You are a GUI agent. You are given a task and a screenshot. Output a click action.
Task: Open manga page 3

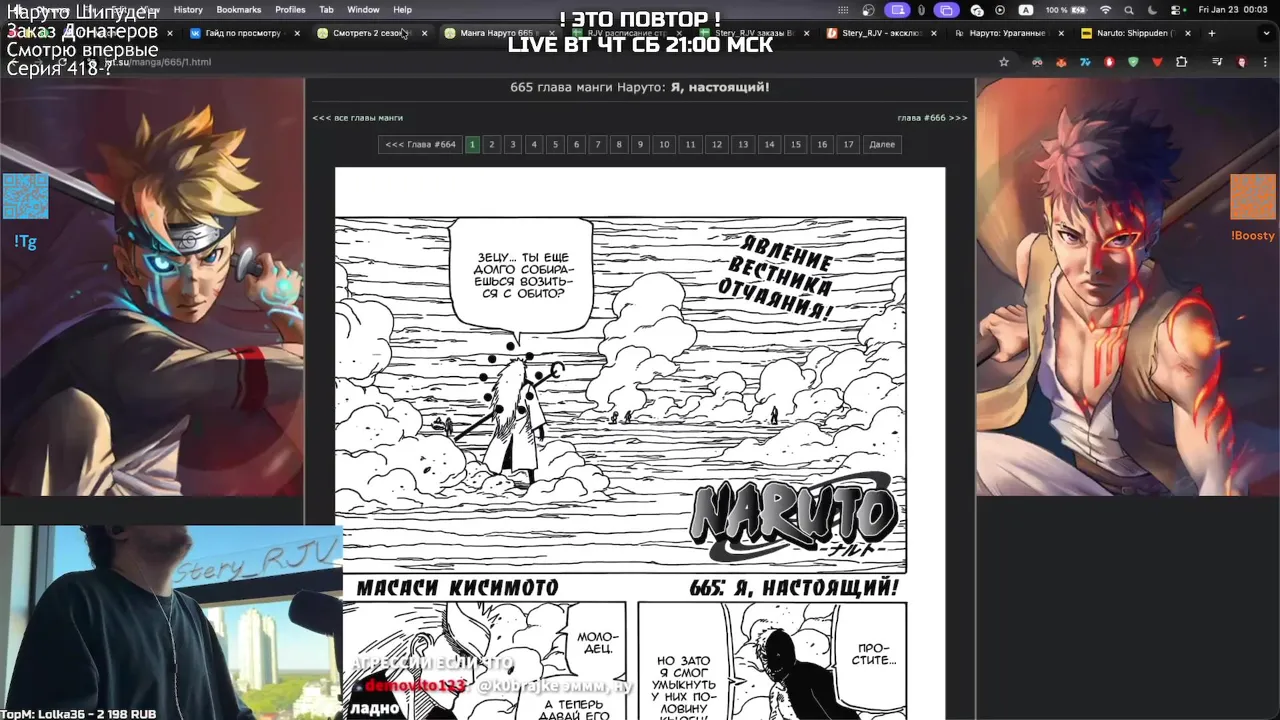pos(513,145)
